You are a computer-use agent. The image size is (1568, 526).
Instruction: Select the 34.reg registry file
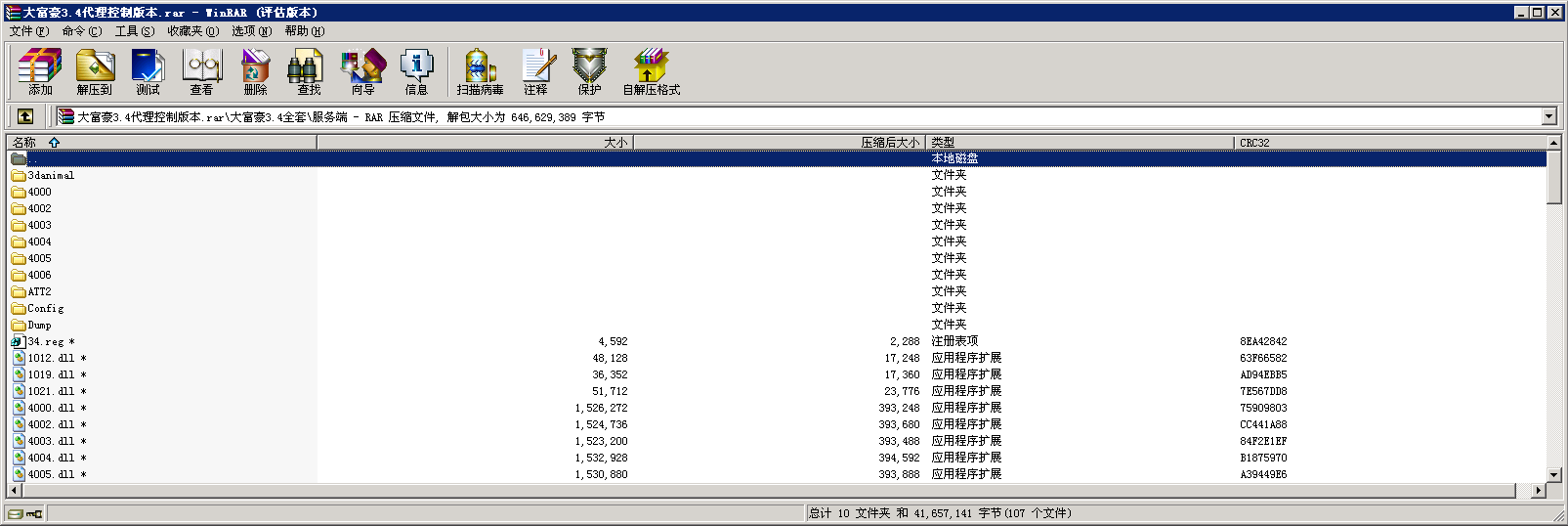[x=45, y=342]
